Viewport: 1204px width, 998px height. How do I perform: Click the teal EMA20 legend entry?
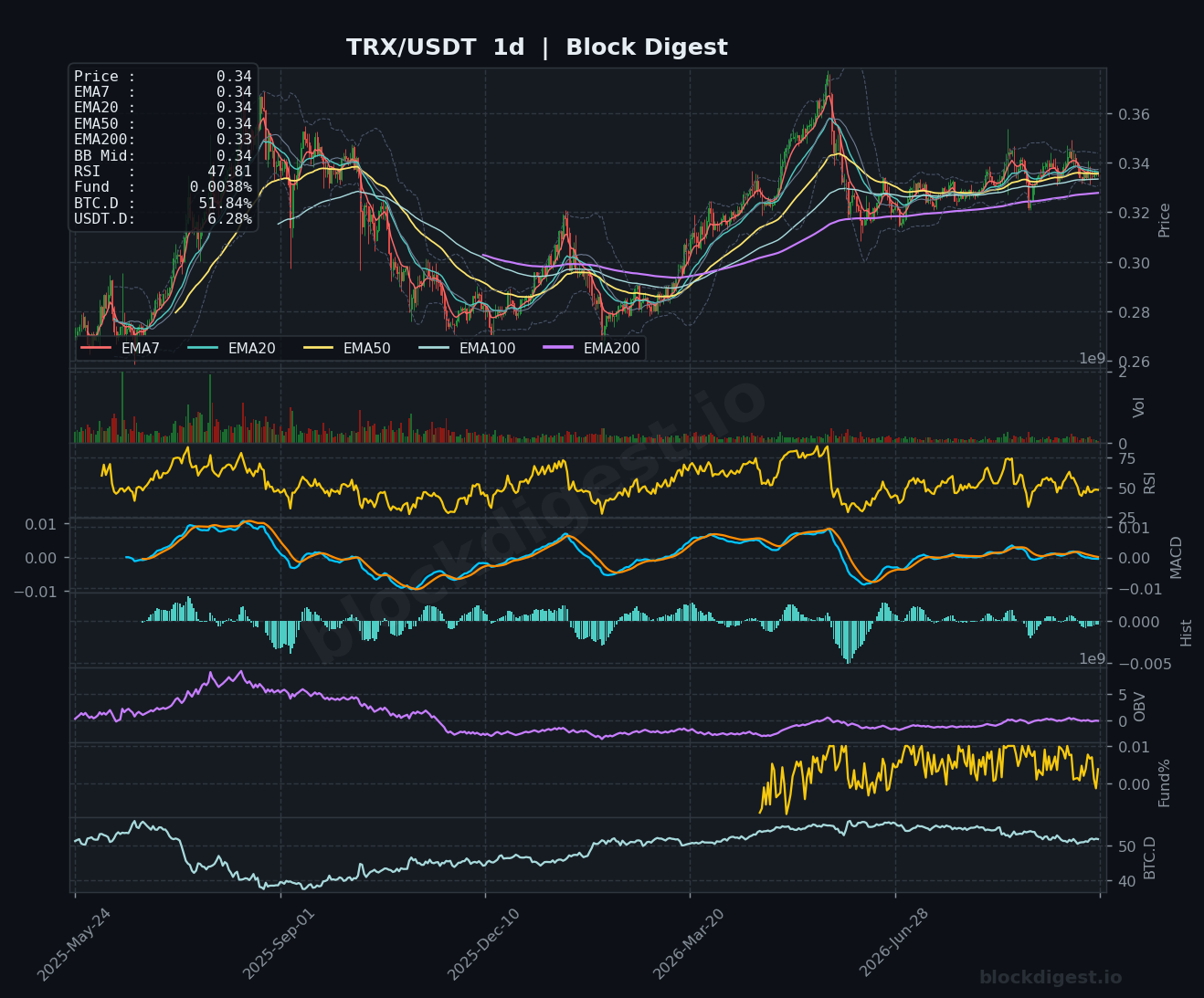coord(231,348)
